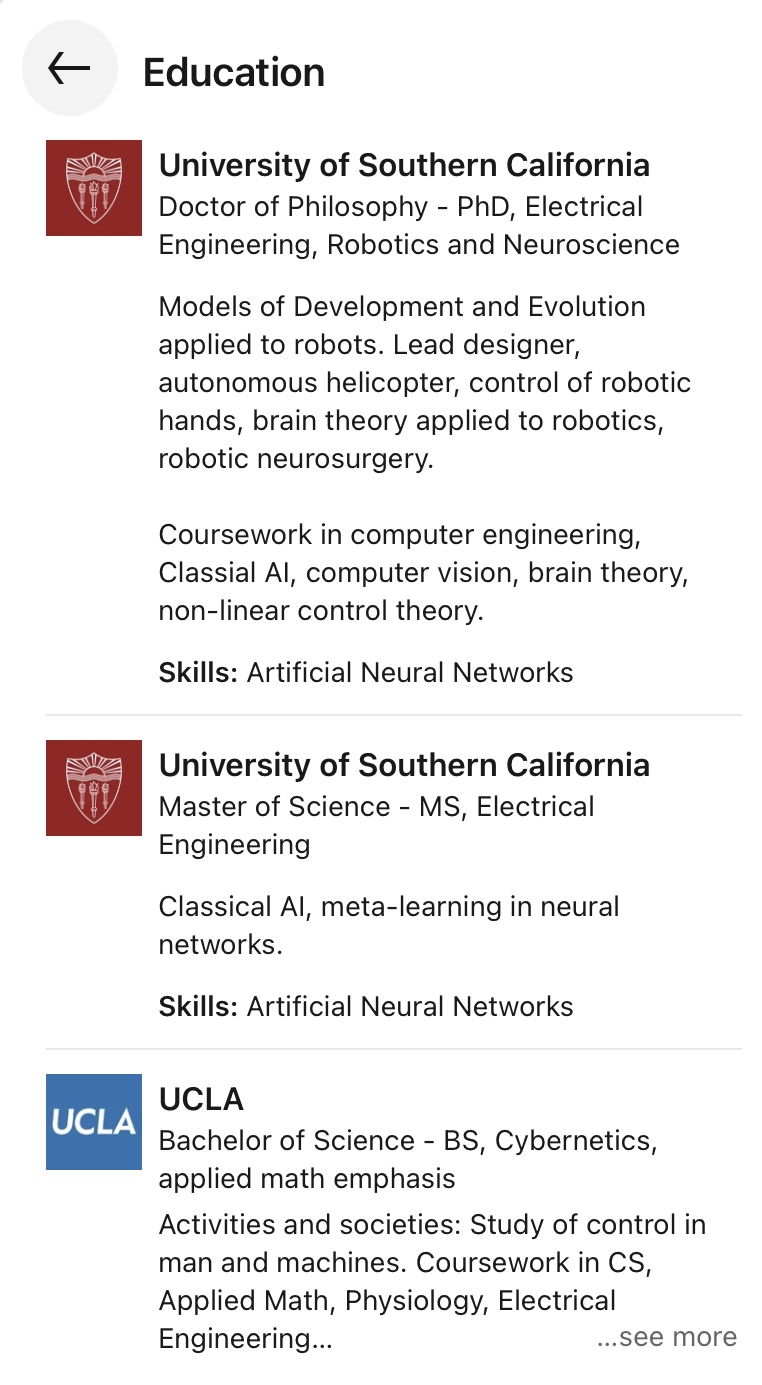The image size is (762, 1385).
Task: Expand UCLA details with "see more"
Action: (667, 1338)
